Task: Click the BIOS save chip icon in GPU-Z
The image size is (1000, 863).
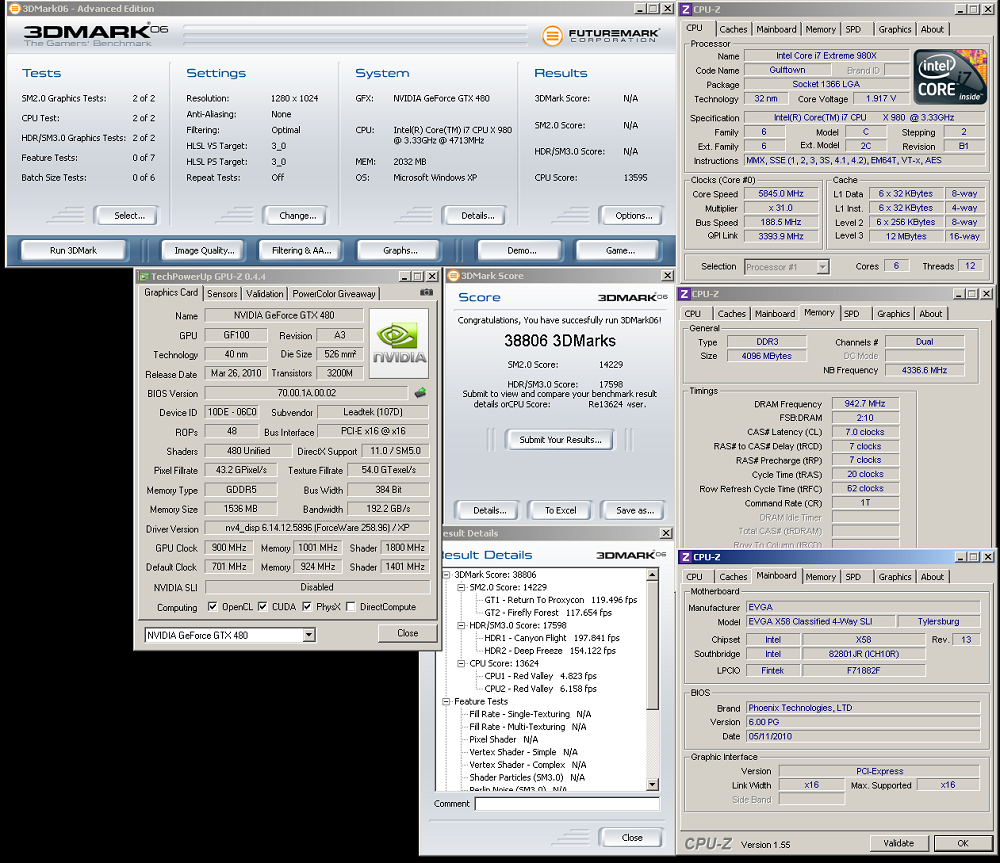Action: (x=420, y=393)
